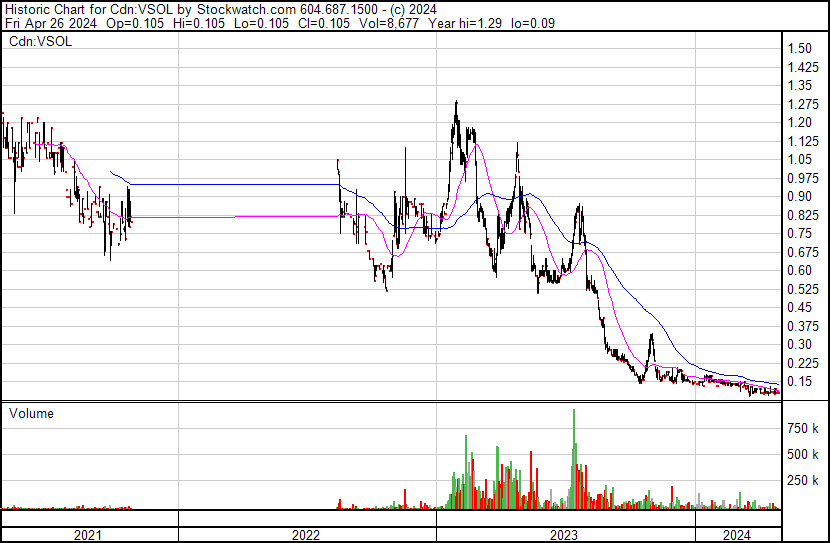Click the 2021 year label on time axis

(x=89, y=535)
